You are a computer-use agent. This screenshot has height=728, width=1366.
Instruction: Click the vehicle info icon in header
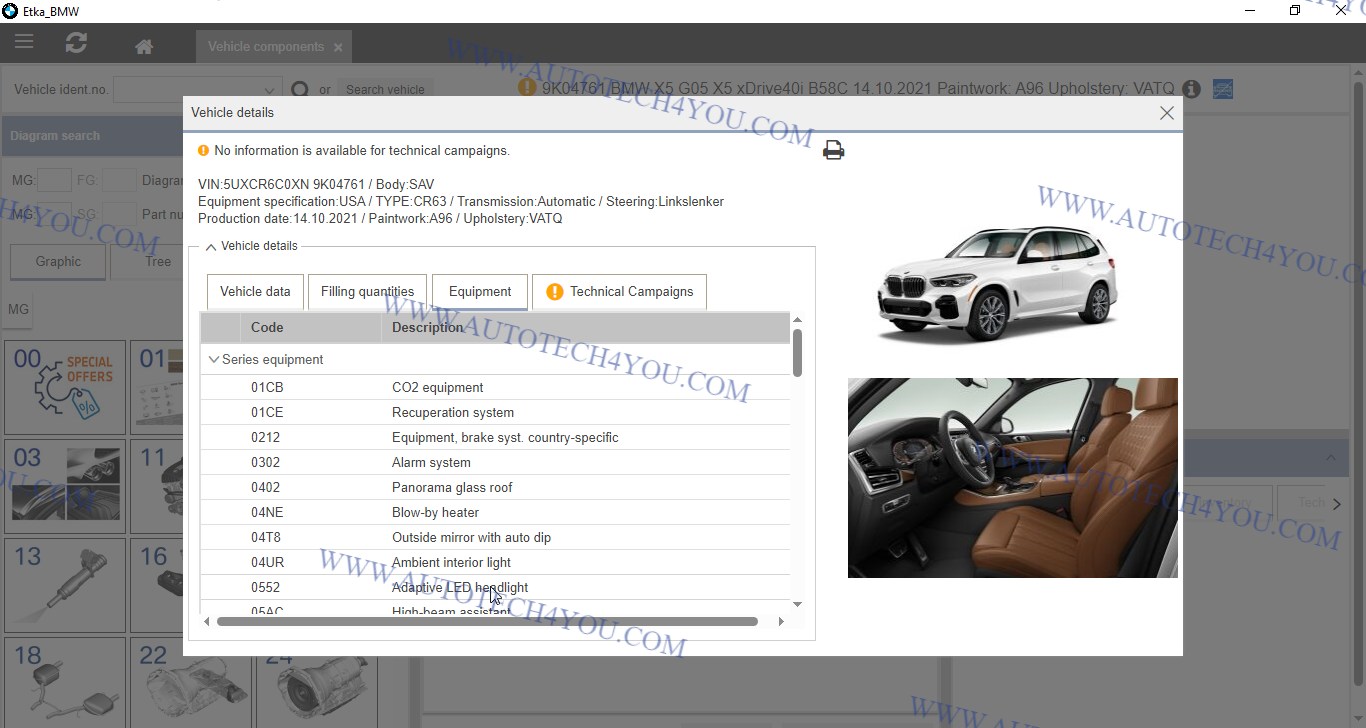(1191, 89)
